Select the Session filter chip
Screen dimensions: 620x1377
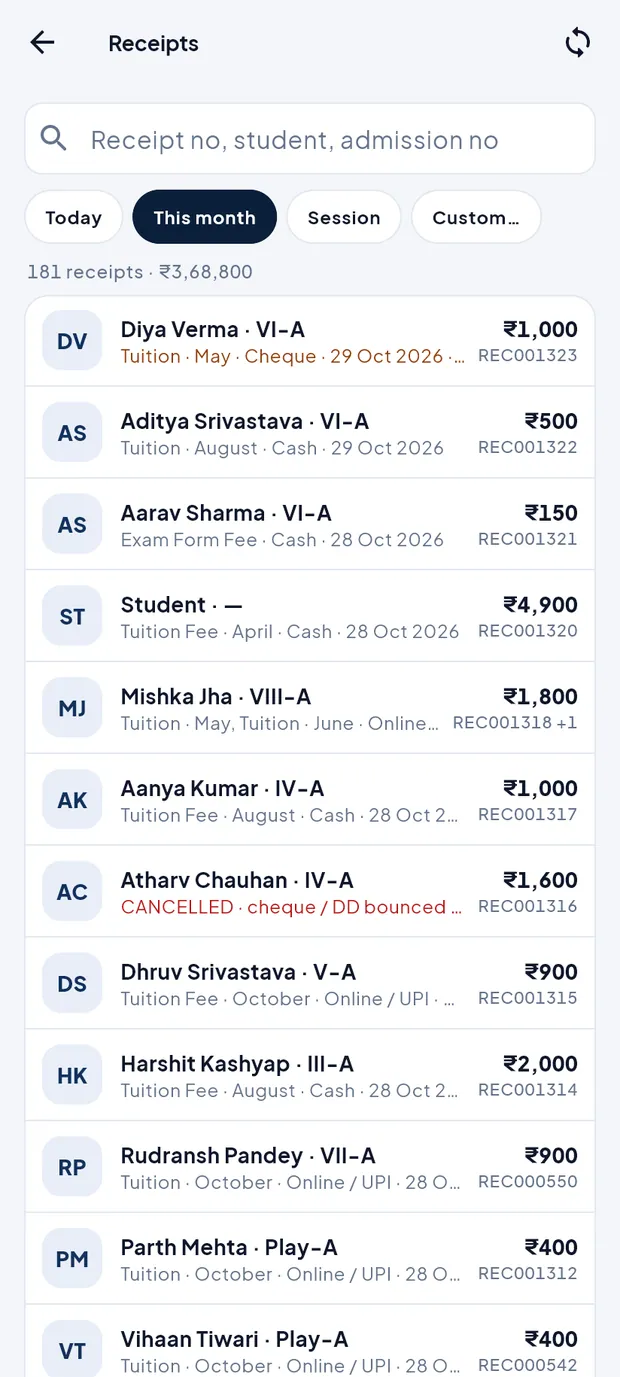tap(344, 217)
